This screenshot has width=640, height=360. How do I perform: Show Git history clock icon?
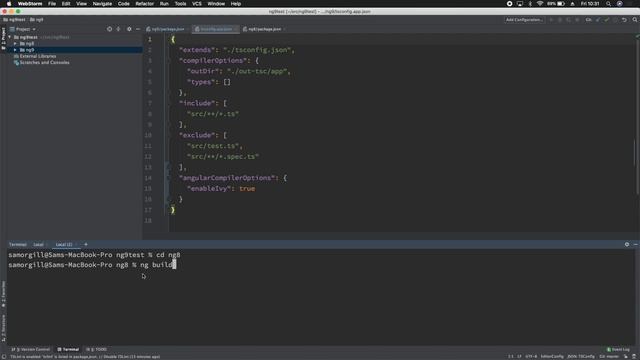(616, 20)
